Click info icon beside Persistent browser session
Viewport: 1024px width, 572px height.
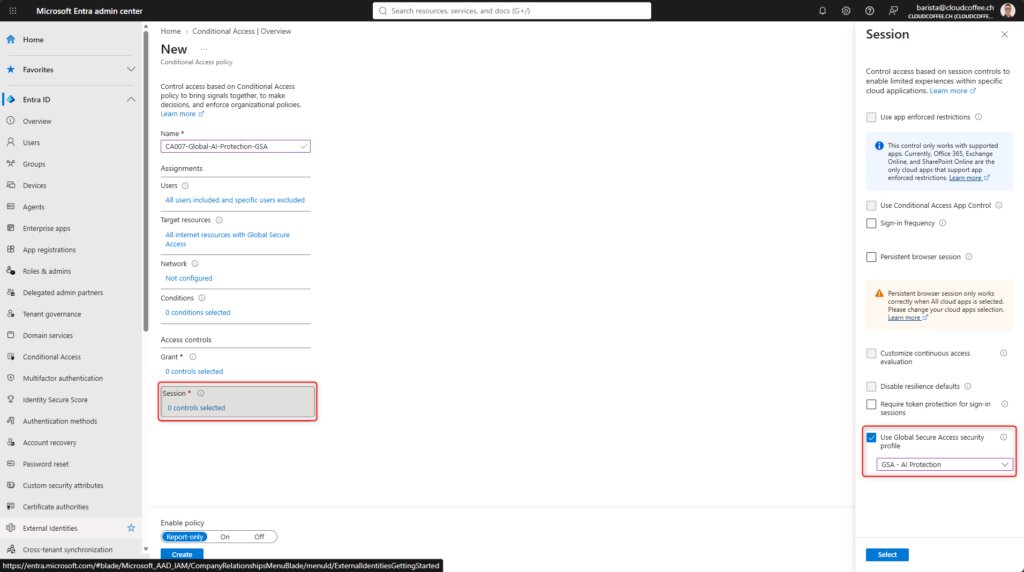click(968, 257)
